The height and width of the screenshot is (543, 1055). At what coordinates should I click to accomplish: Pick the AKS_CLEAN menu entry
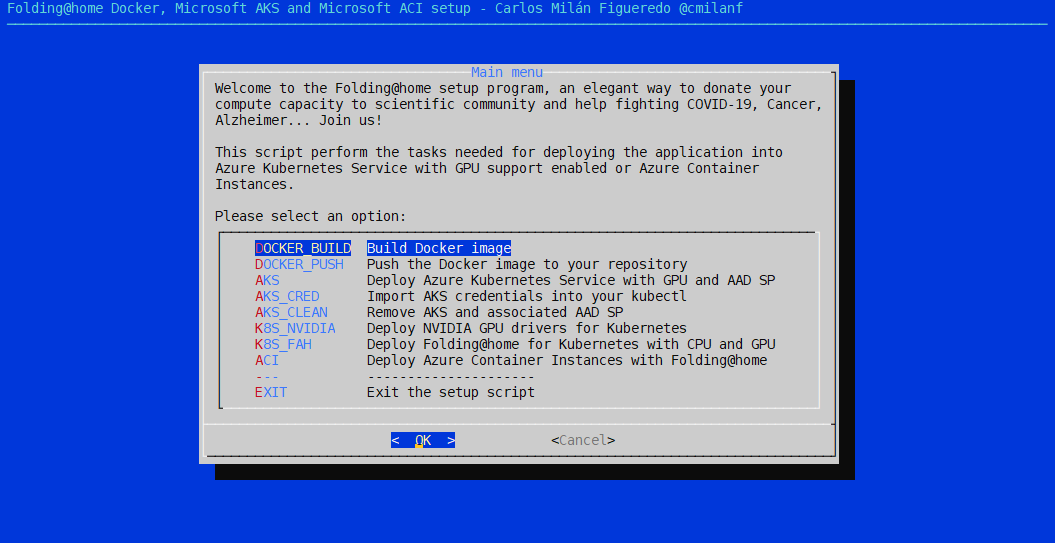pyautogui.click(x=291, y=313)
